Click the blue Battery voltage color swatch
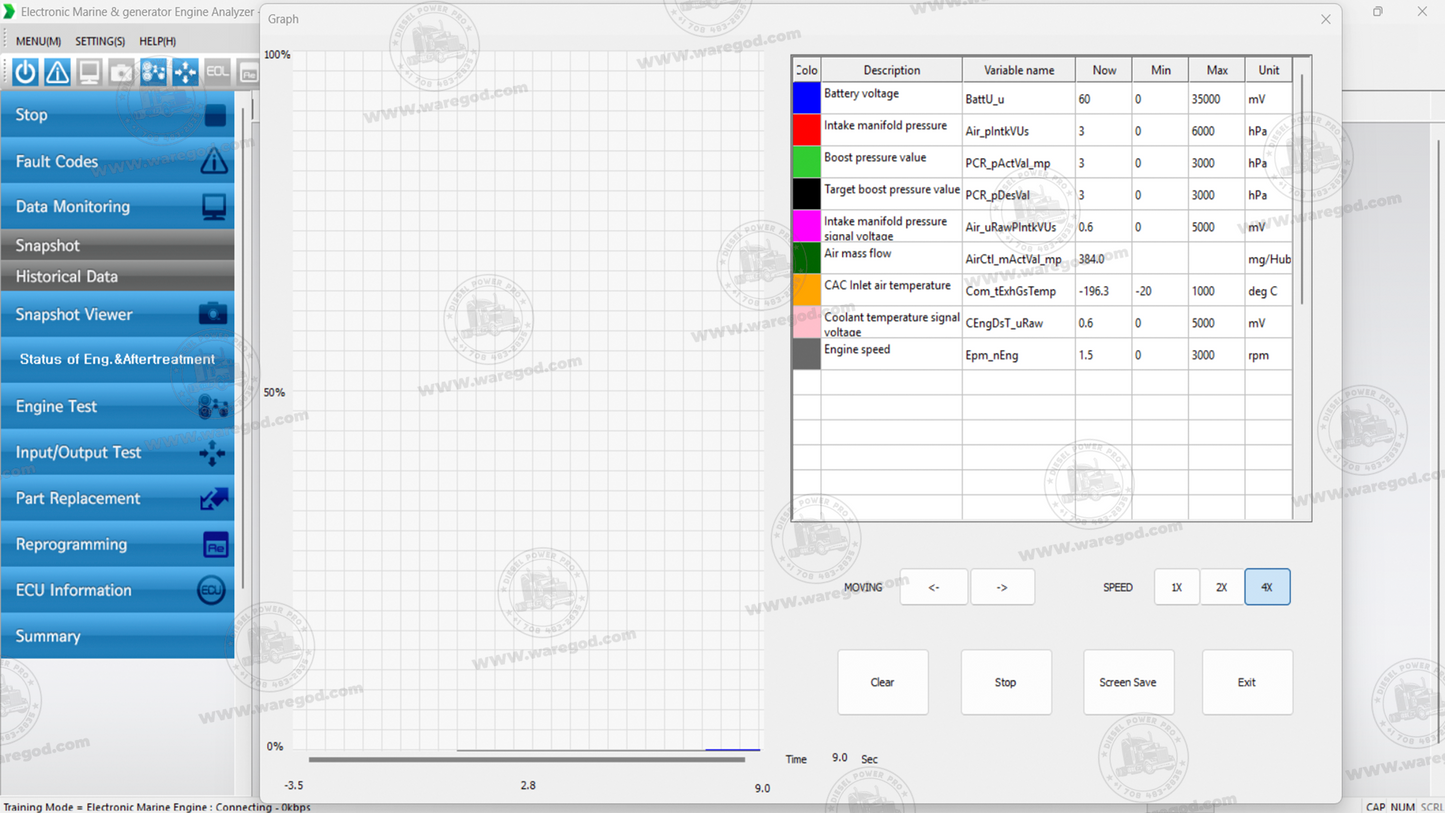 [x=806, y=98]
